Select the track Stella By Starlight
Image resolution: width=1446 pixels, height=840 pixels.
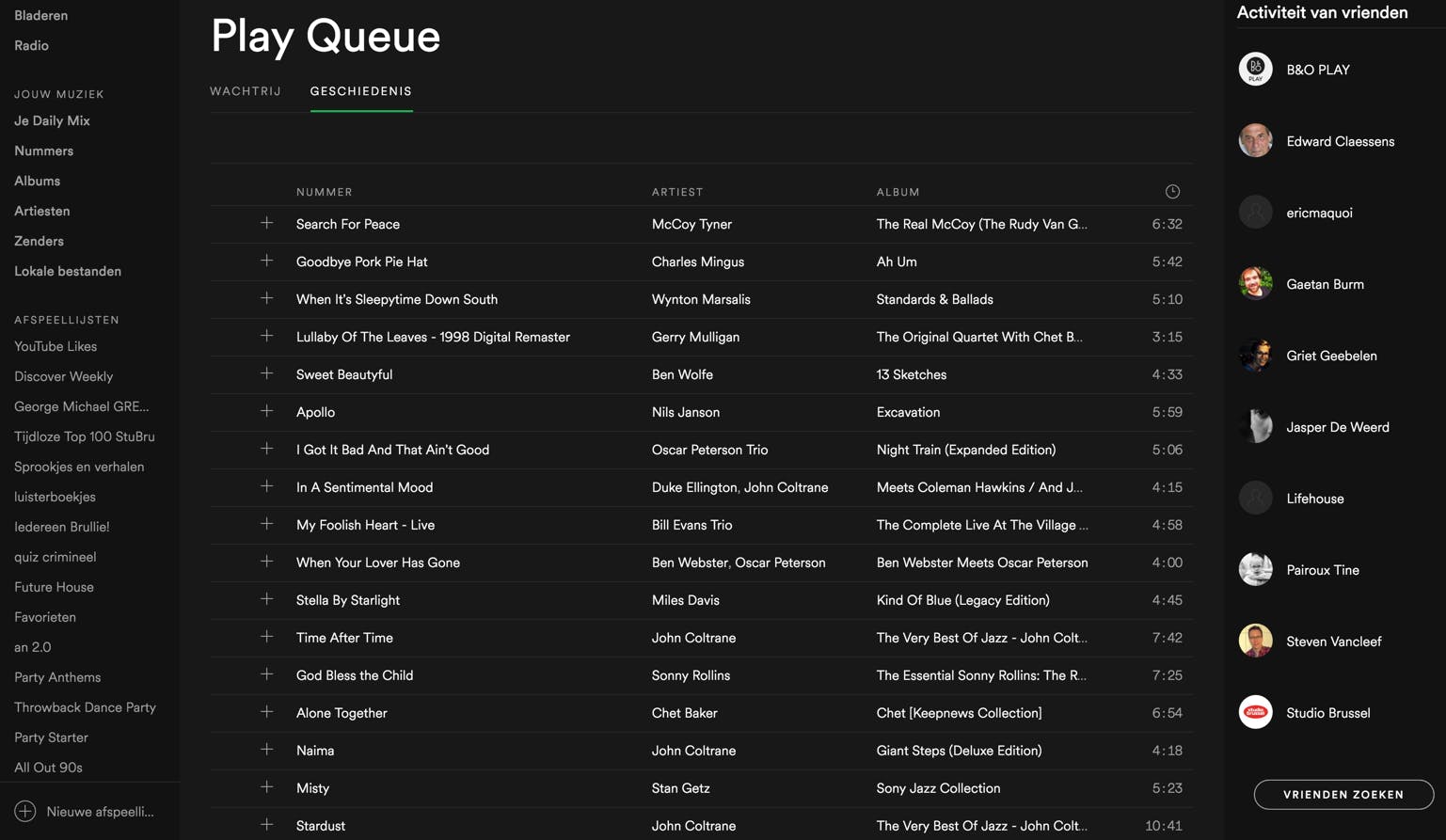pos(348,600)
